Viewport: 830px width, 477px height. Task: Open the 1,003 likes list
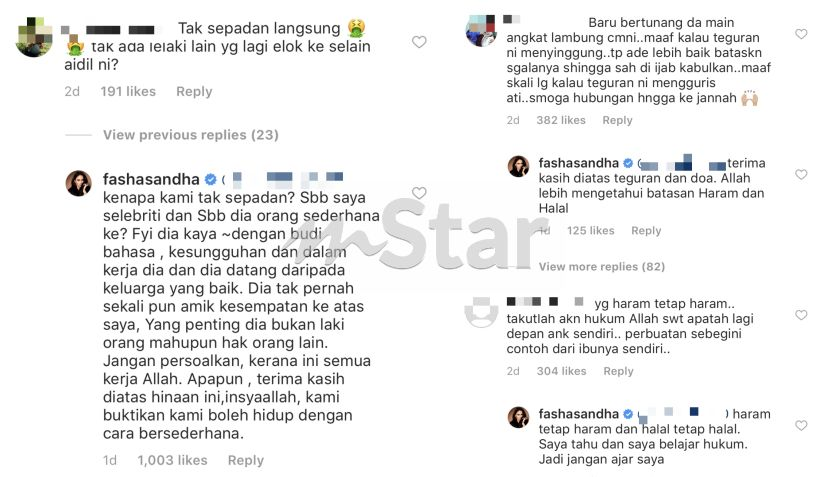173,461
